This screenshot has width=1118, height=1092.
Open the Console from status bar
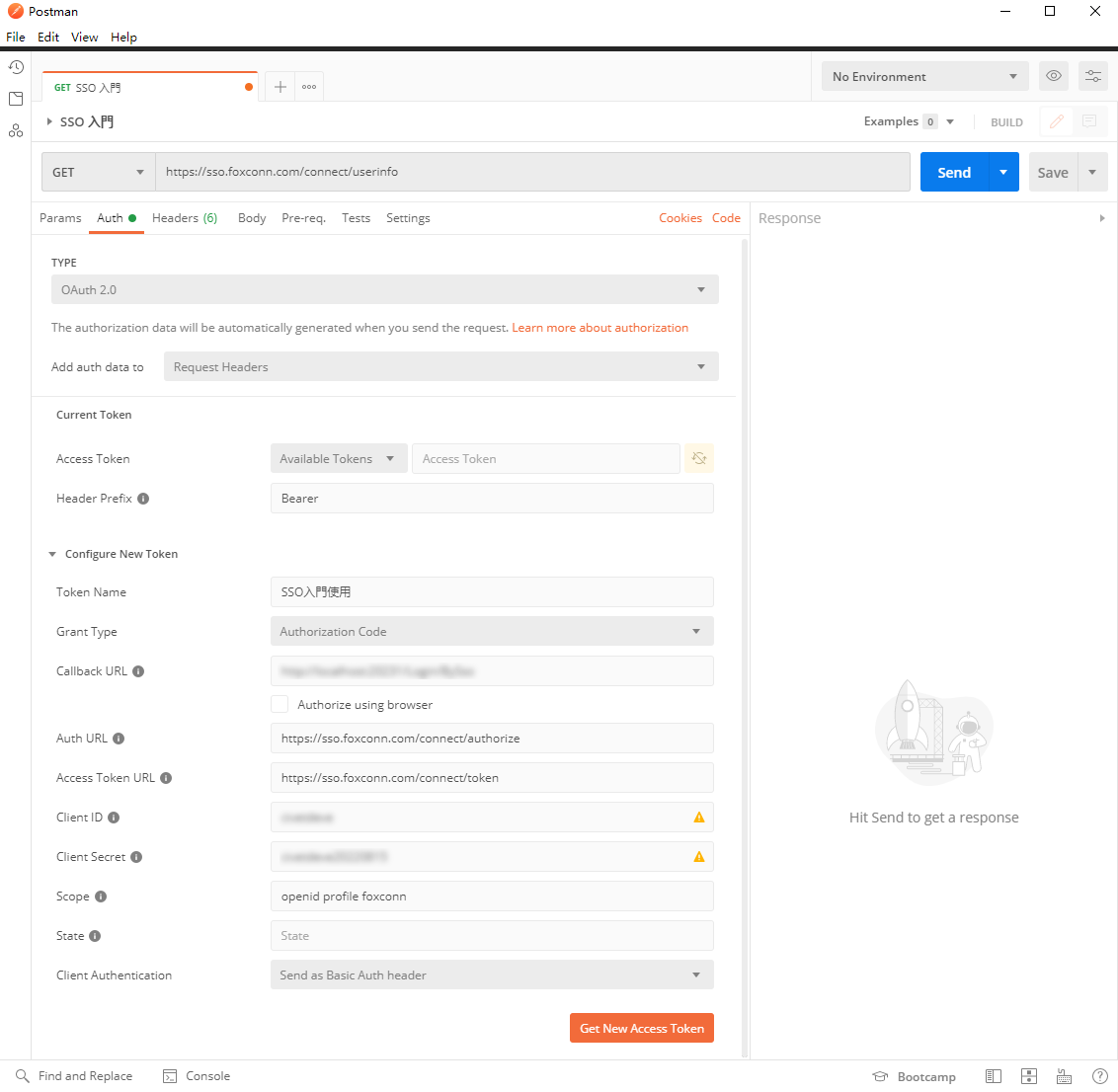[197, 1075]
